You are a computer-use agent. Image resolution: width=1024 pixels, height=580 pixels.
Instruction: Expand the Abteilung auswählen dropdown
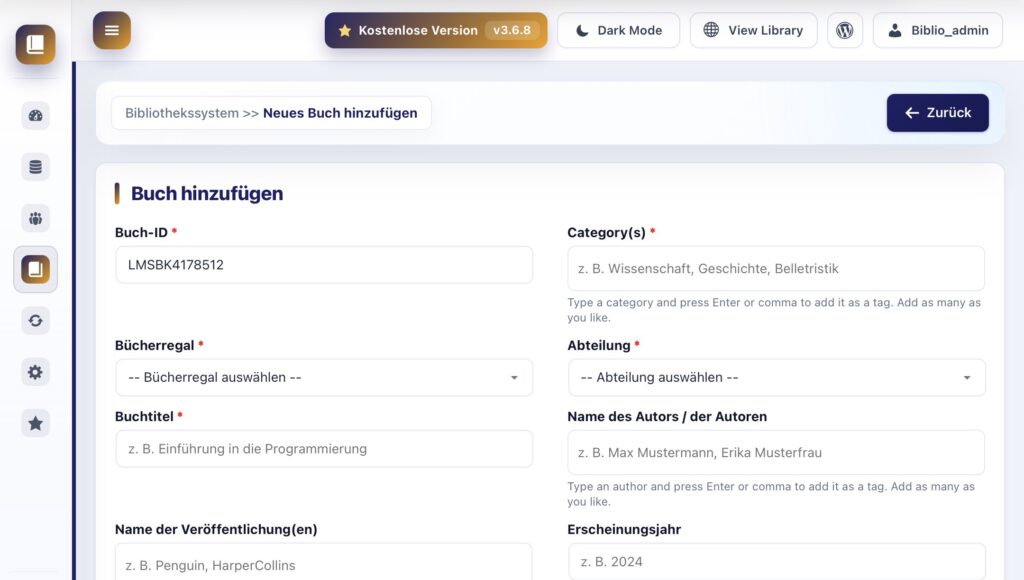click(x=776, y=378)
